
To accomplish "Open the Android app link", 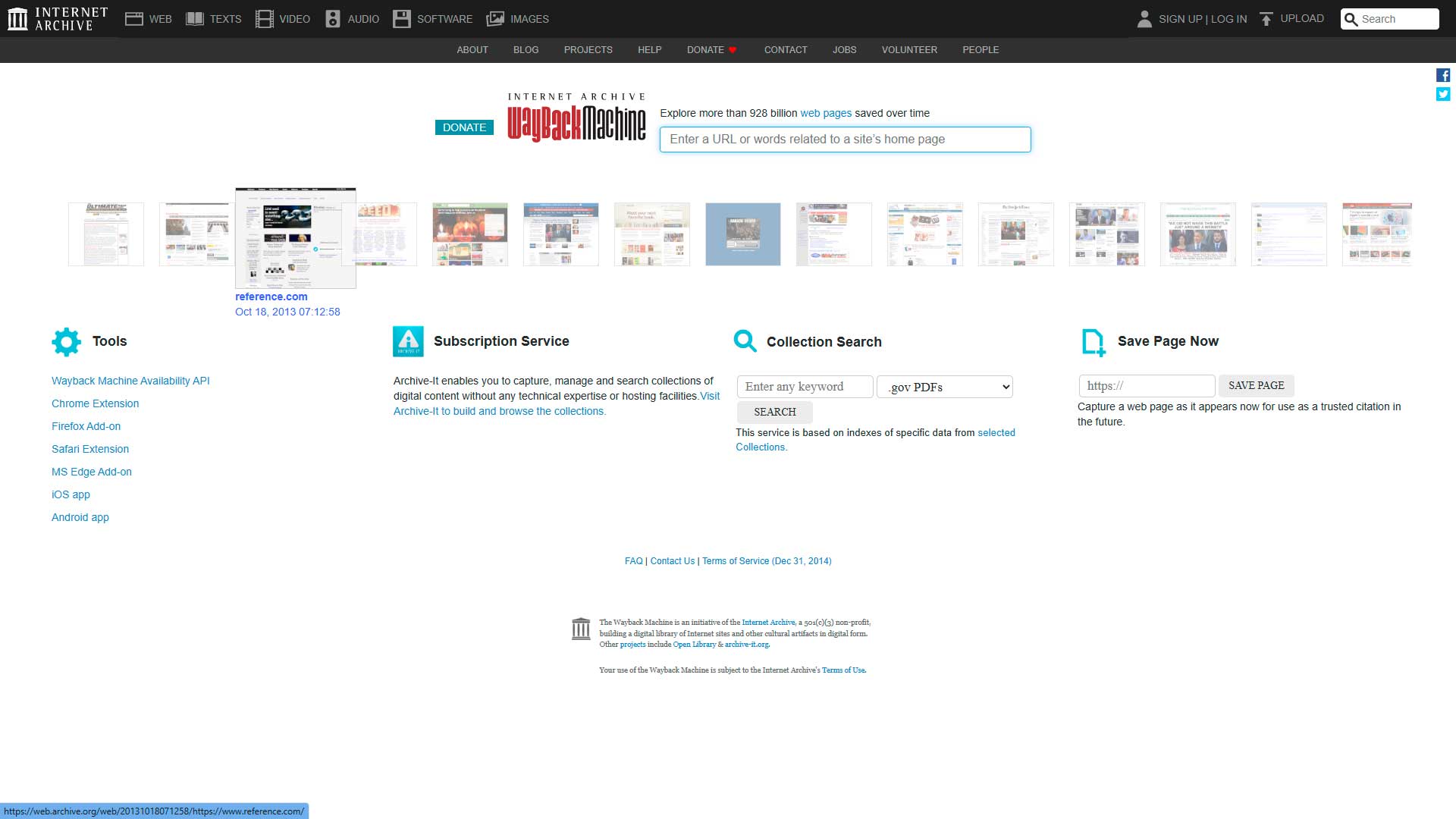I will (80, 517).
